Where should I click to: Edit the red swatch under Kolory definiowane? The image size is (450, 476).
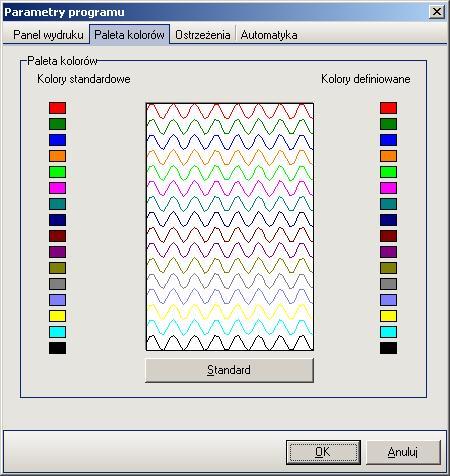(x=388, y=108)
